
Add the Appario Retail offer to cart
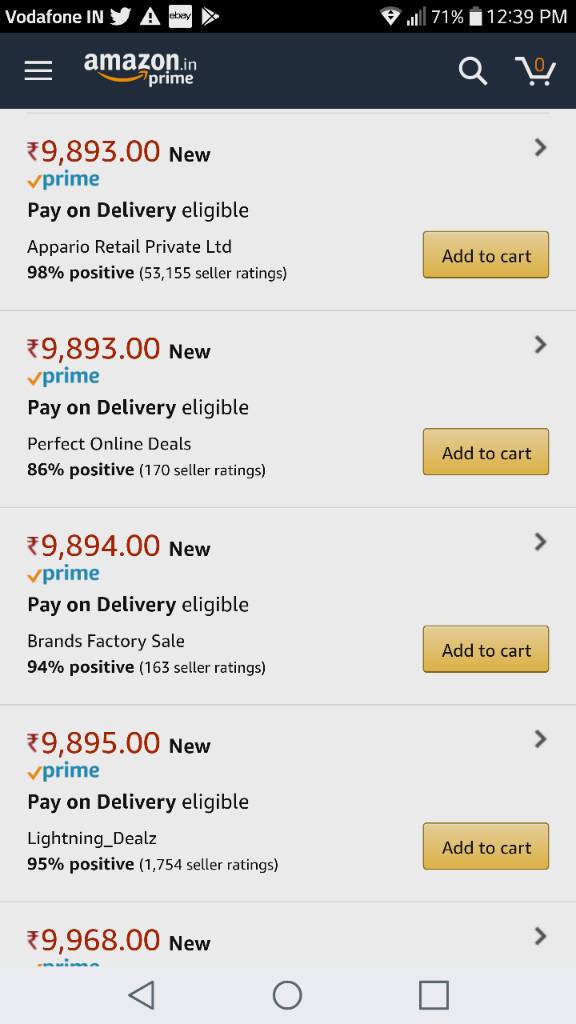[x=486, y=255]
